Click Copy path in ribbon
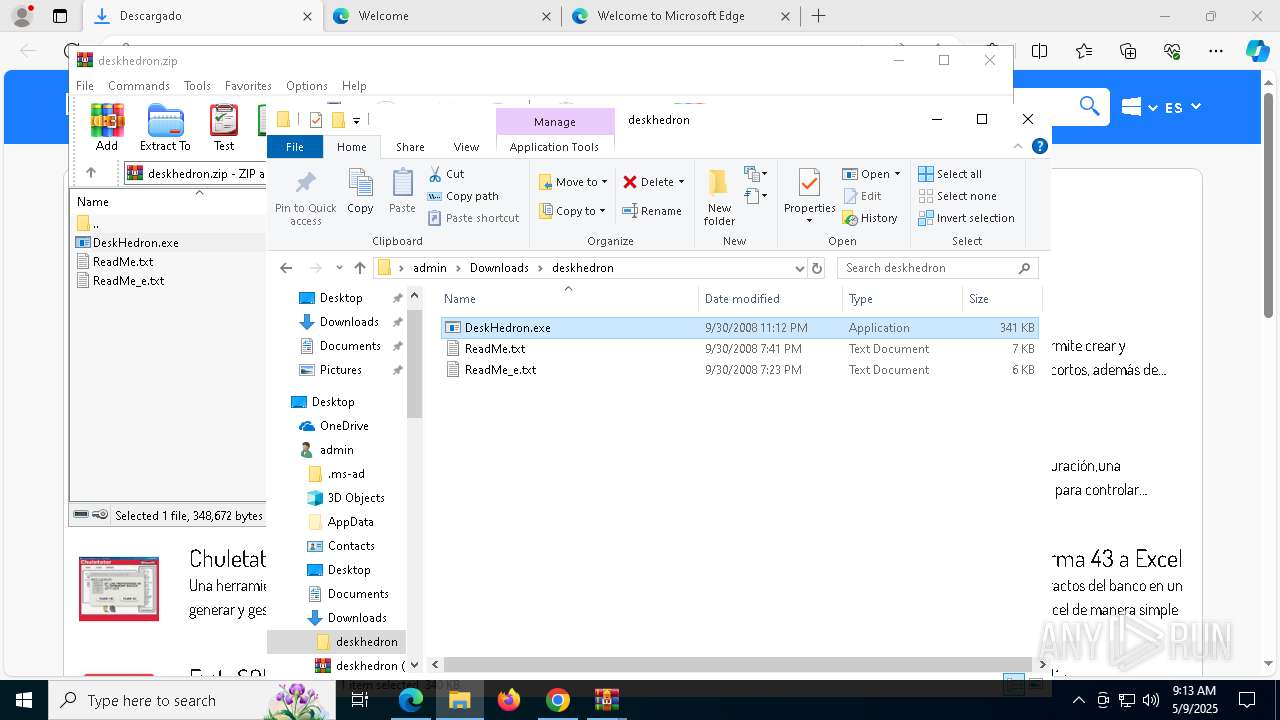 coord(463,196)
